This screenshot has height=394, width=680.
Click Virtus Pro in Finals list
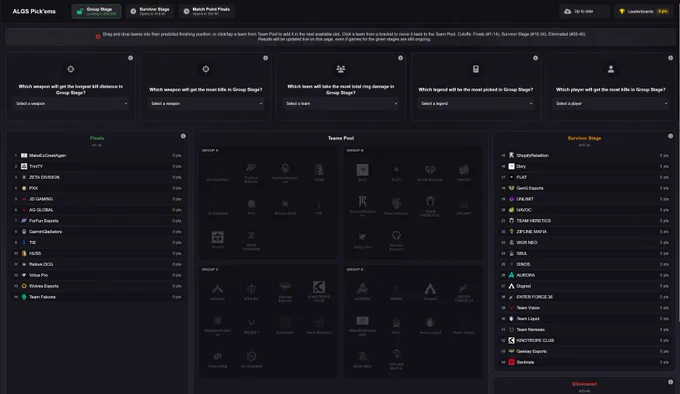98,275
